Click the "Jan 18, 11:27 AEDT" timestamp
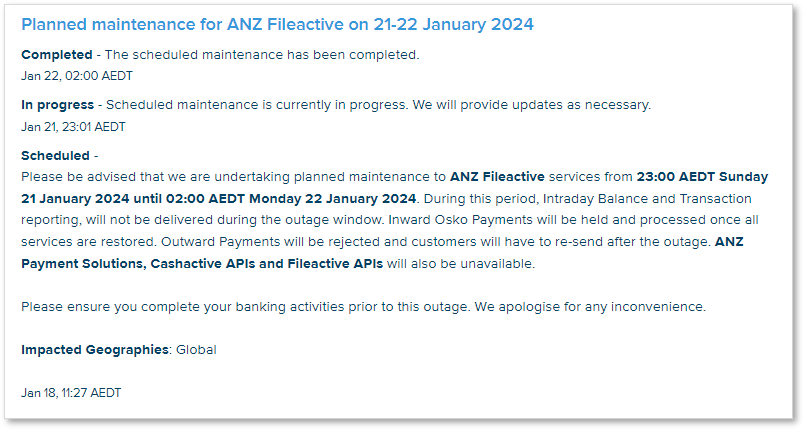The width and height of the screenshot is (804, 430). tap(71, 393)
